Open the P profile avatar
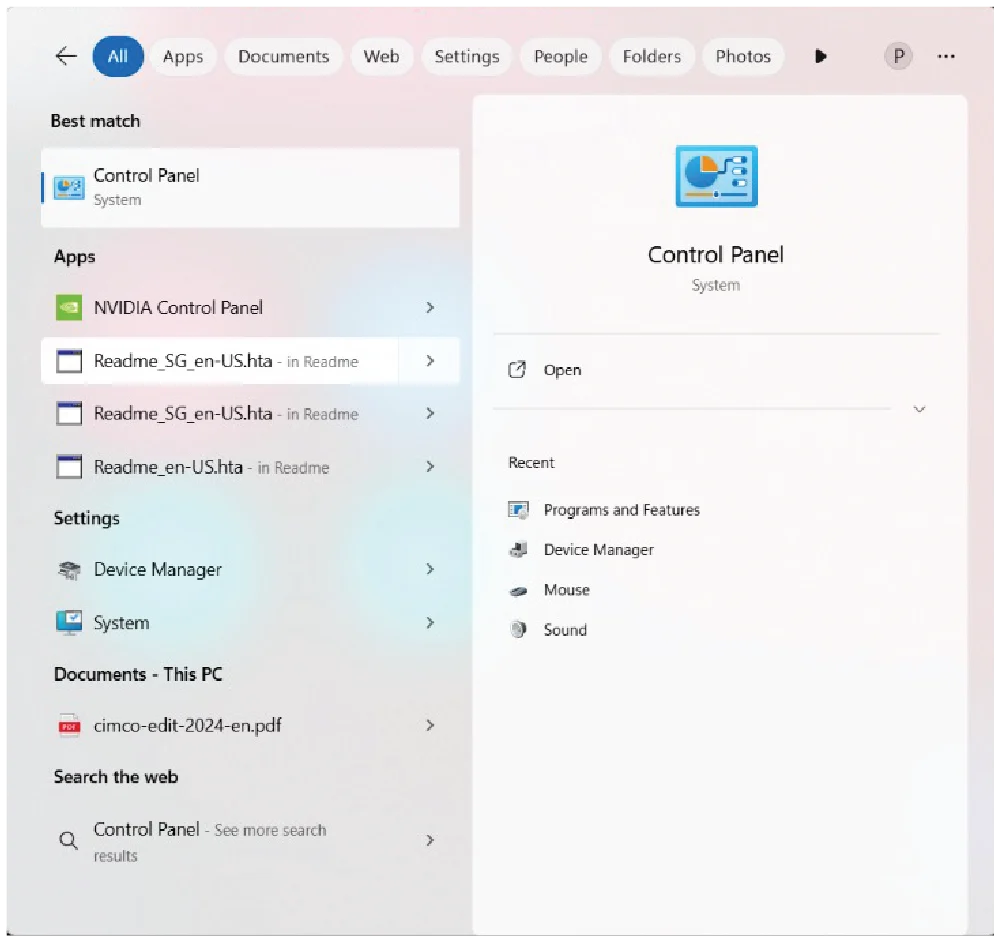This screenshot has height=939, width=999. [898, 56]
